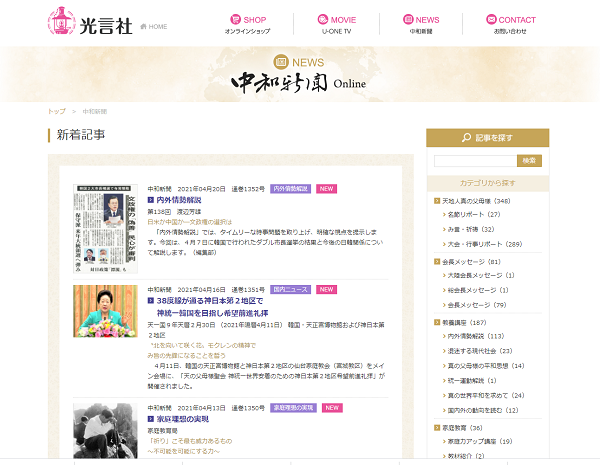Focus the article search input field
Image resolution: width=600 pixels, height=465 pixels.
[475, 161]
